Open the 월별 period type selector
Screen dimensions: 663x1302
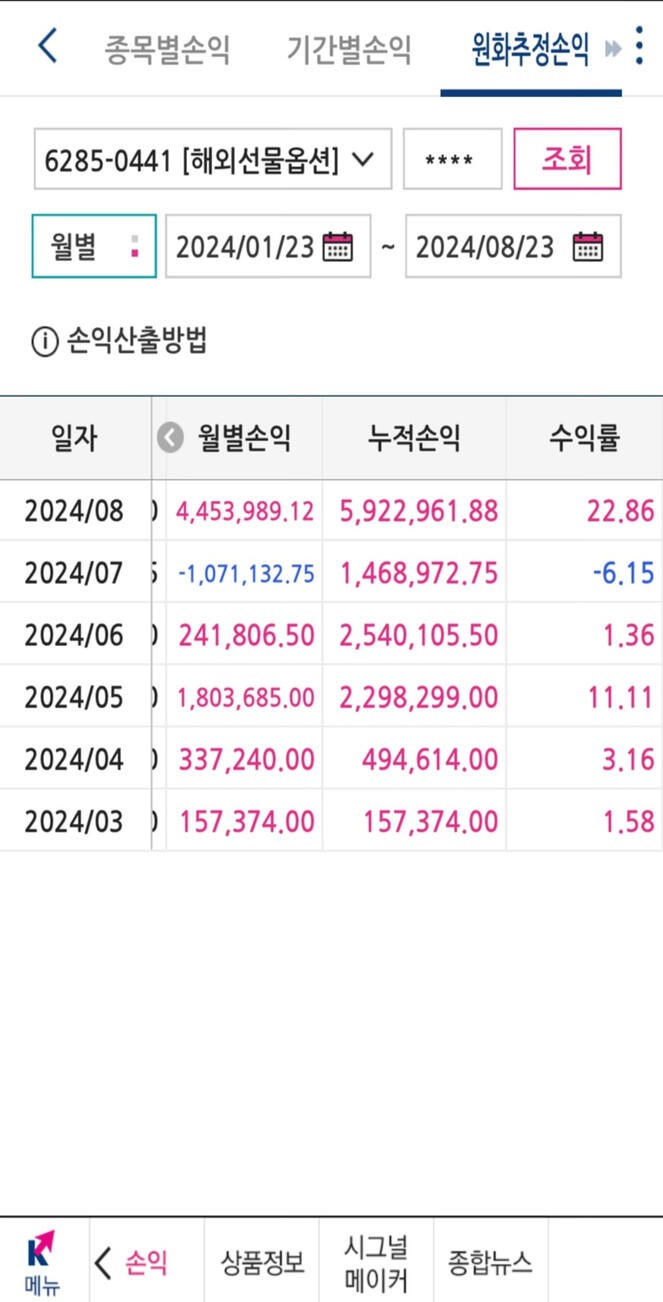coord(94,246)
